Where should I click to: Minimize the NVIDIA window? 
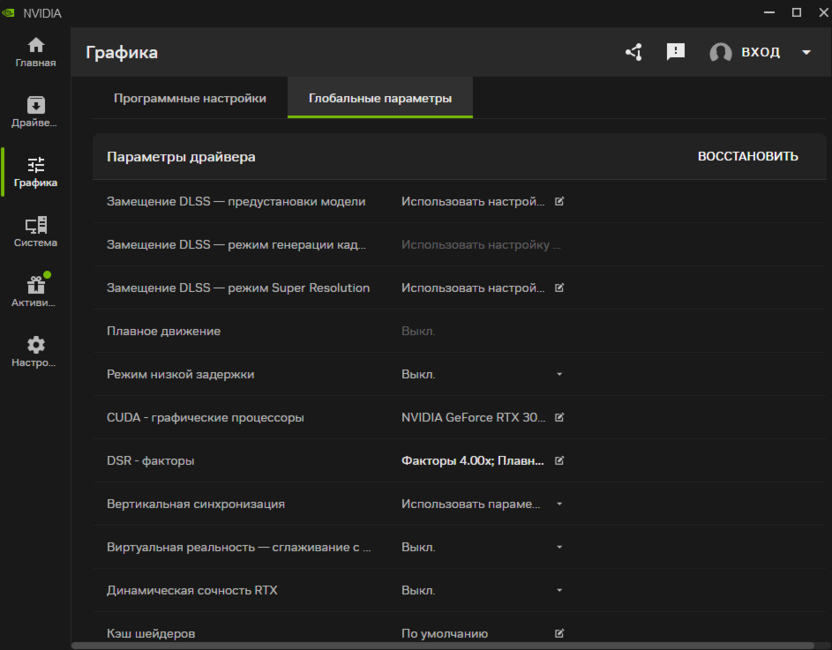(769, 12)
